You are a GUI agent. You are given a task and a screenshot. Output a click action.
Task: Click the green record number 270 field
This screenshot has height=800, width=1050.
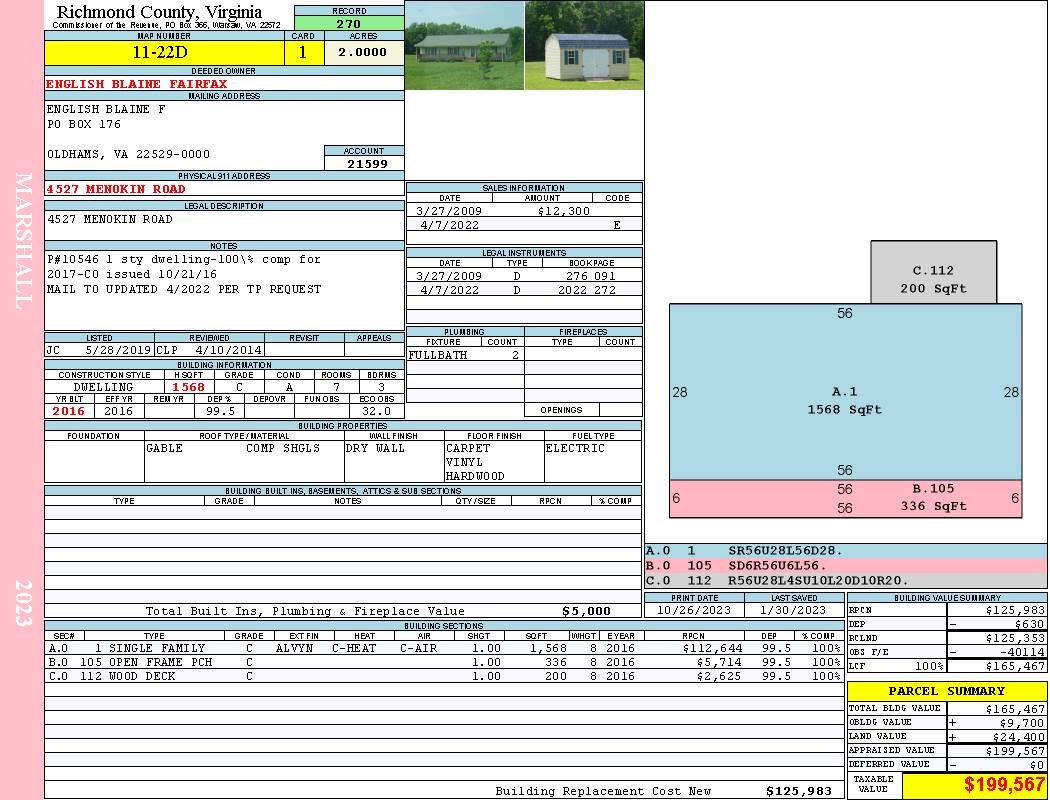(x=349, y=24)
